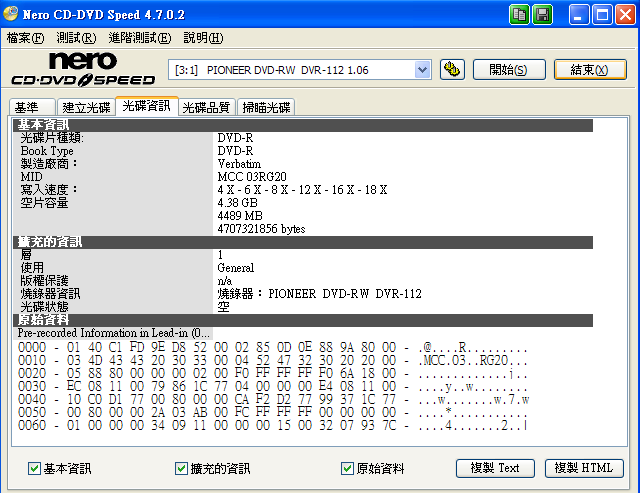Uncheck the 原始資料 checkbox
This screenshot has width=640, height=493.
pos(347,468)
